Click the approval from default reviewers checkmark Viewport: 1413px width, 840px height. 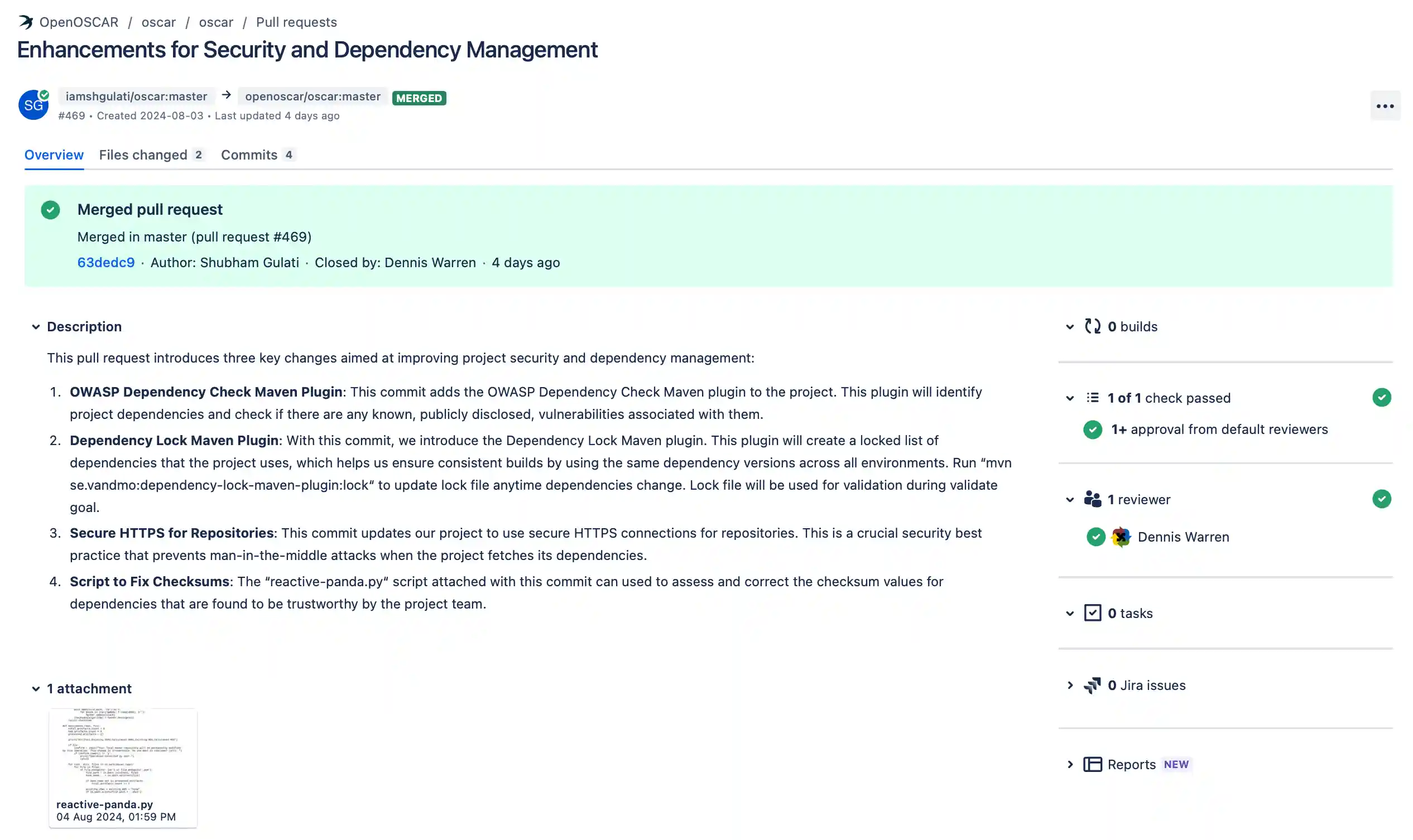tap(1093, 429)
